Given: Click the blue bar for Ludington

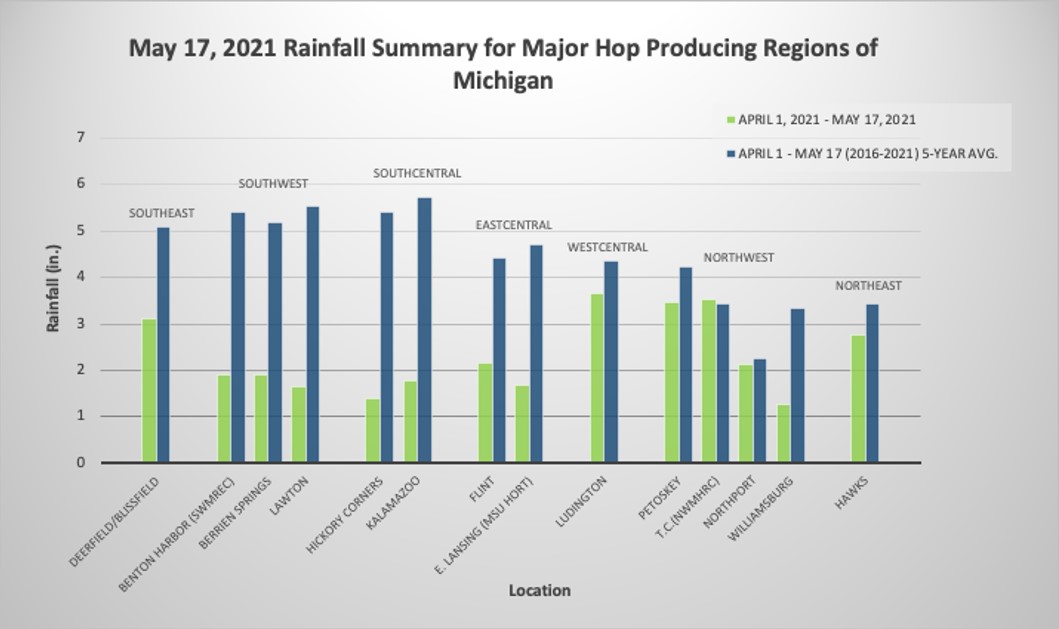Looking at the screenshot, I should click(611, 361).
